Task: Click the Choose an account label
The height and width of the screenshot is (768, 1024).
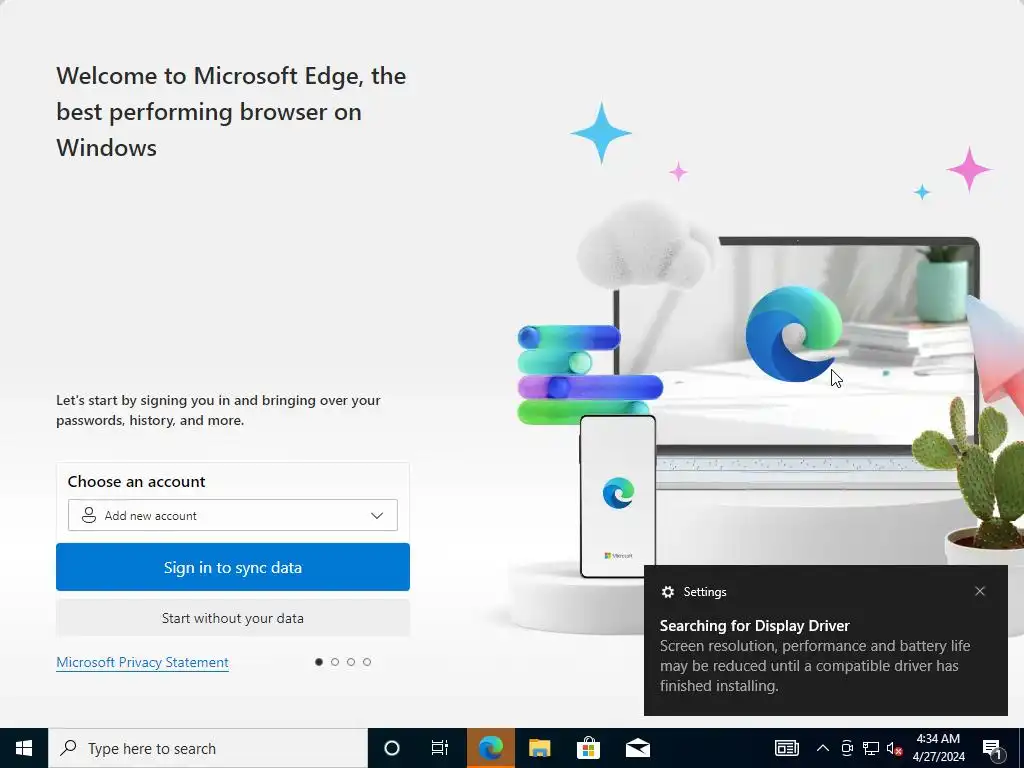Action: [x=136, y=481]
